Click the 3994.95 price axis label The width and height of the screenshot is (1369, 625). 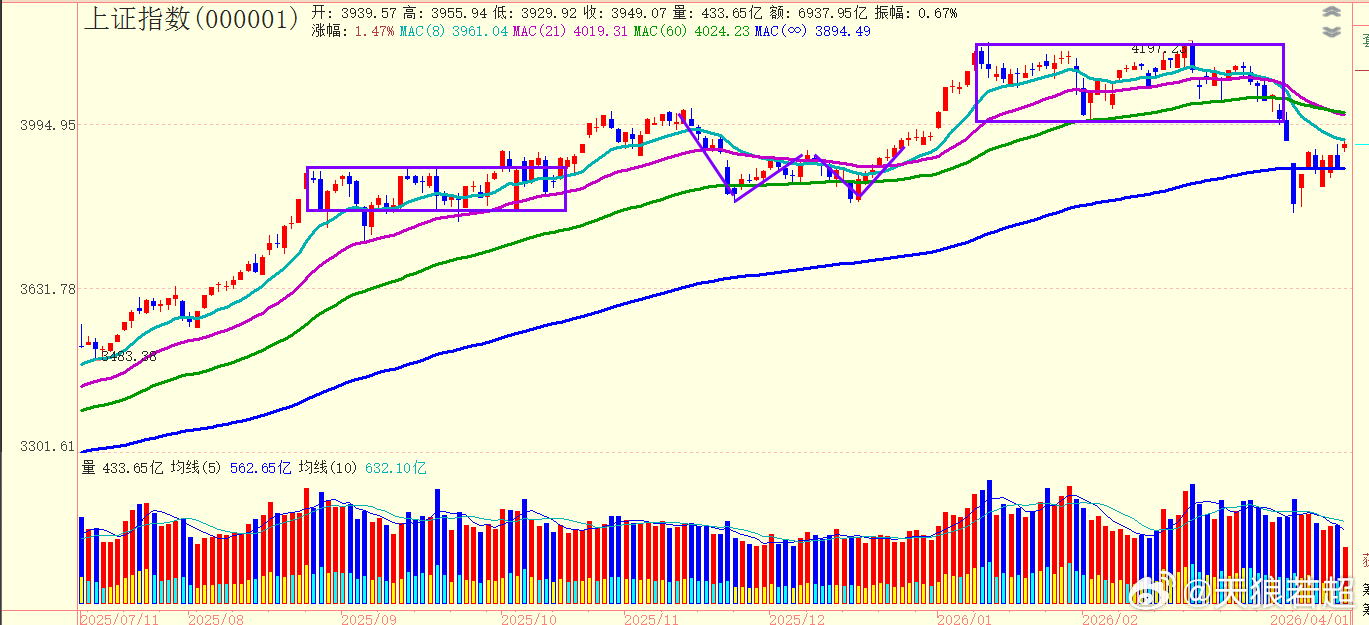point(47,125)
